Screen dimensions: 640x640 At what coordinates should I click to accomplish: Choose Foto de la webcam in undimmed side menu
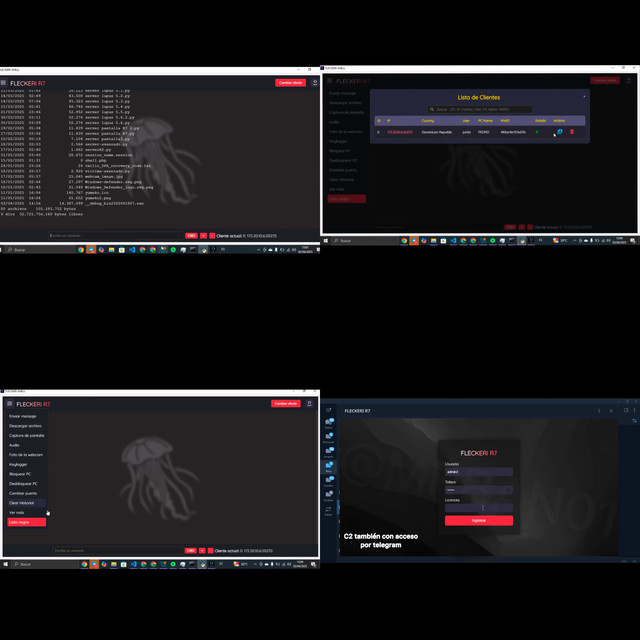[x=26, y=455]
